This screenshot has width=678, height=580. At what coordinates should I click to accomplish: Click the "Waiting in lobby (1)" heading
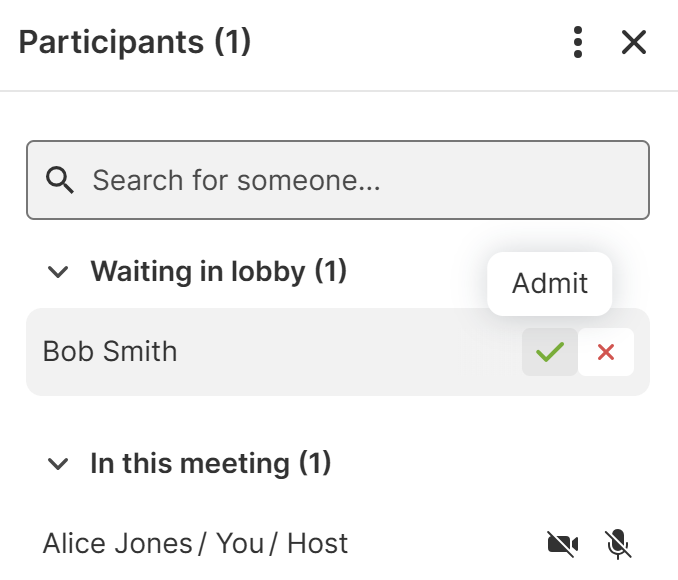pos(218,271)
